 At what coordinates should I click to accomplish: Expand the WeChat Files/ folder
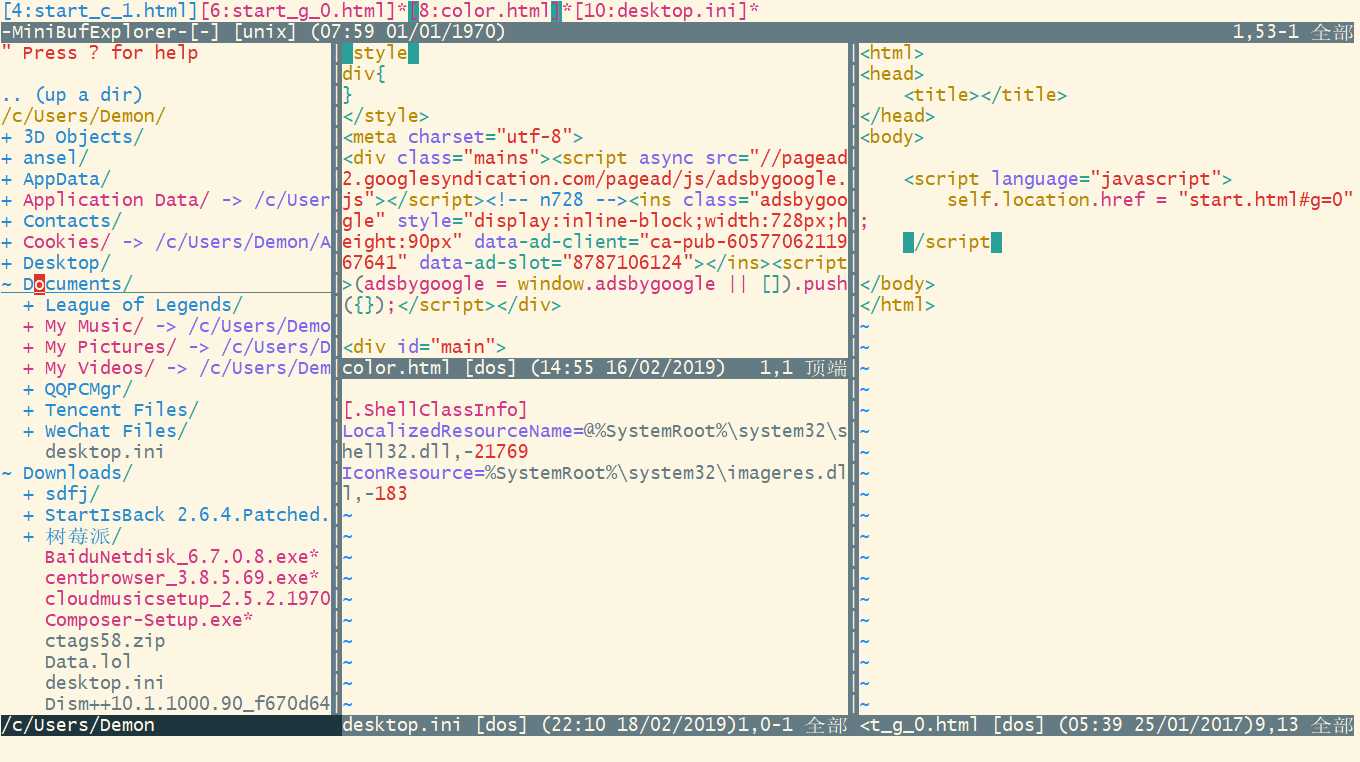pos(105,431)
